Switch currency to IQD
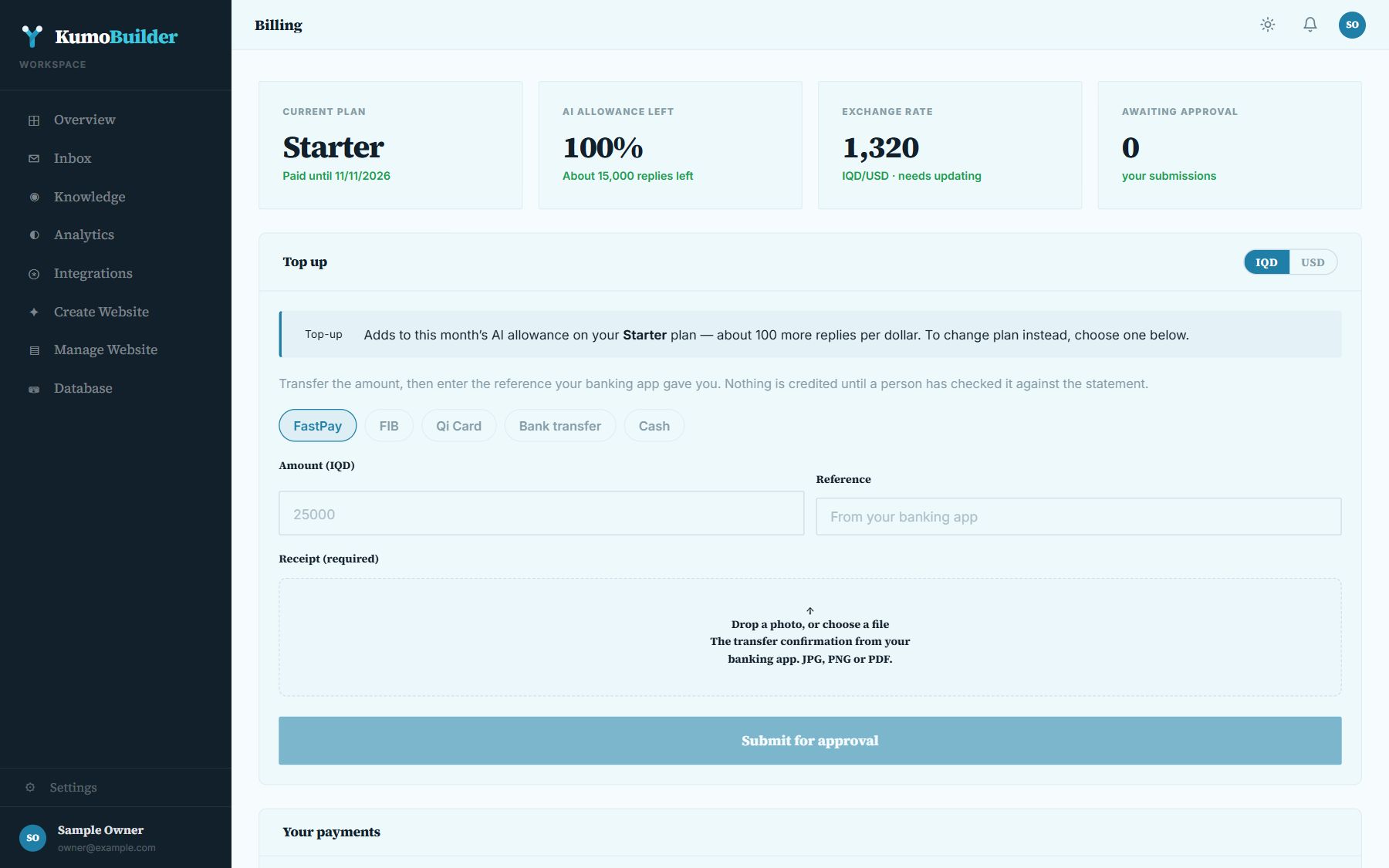 point(1266,262)
